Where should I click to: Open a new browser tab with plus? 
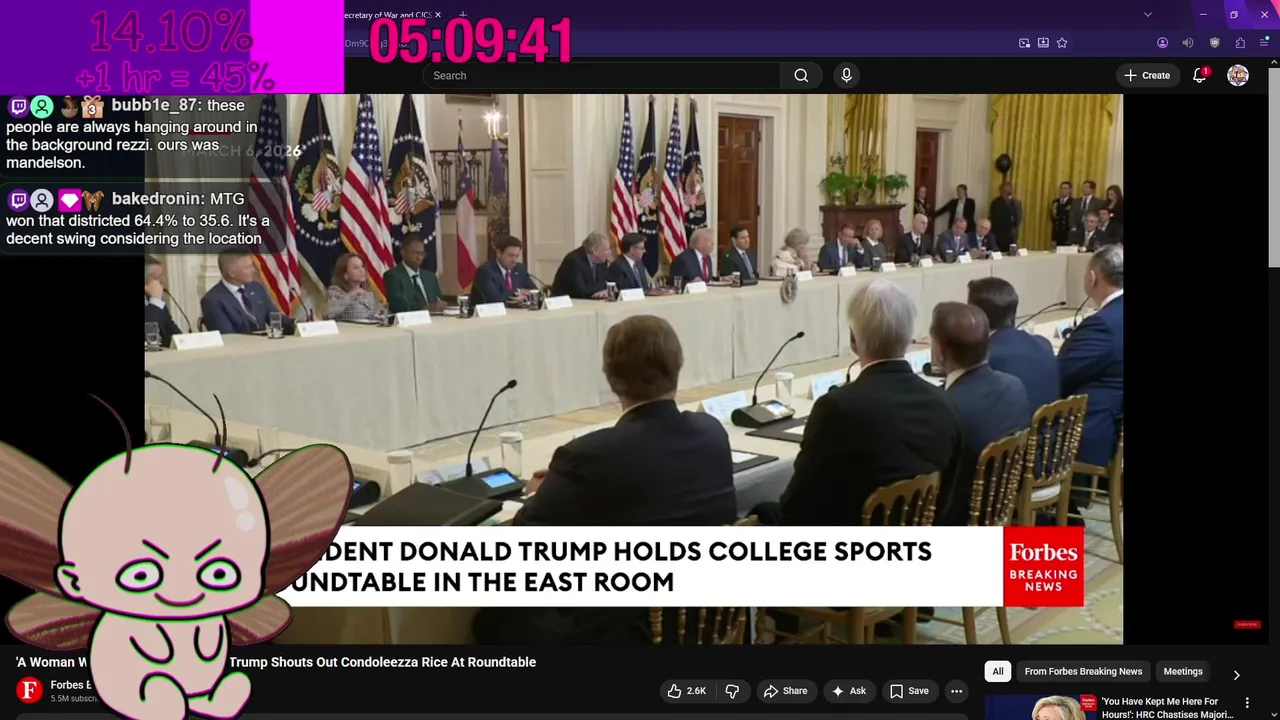pos(462,15)
